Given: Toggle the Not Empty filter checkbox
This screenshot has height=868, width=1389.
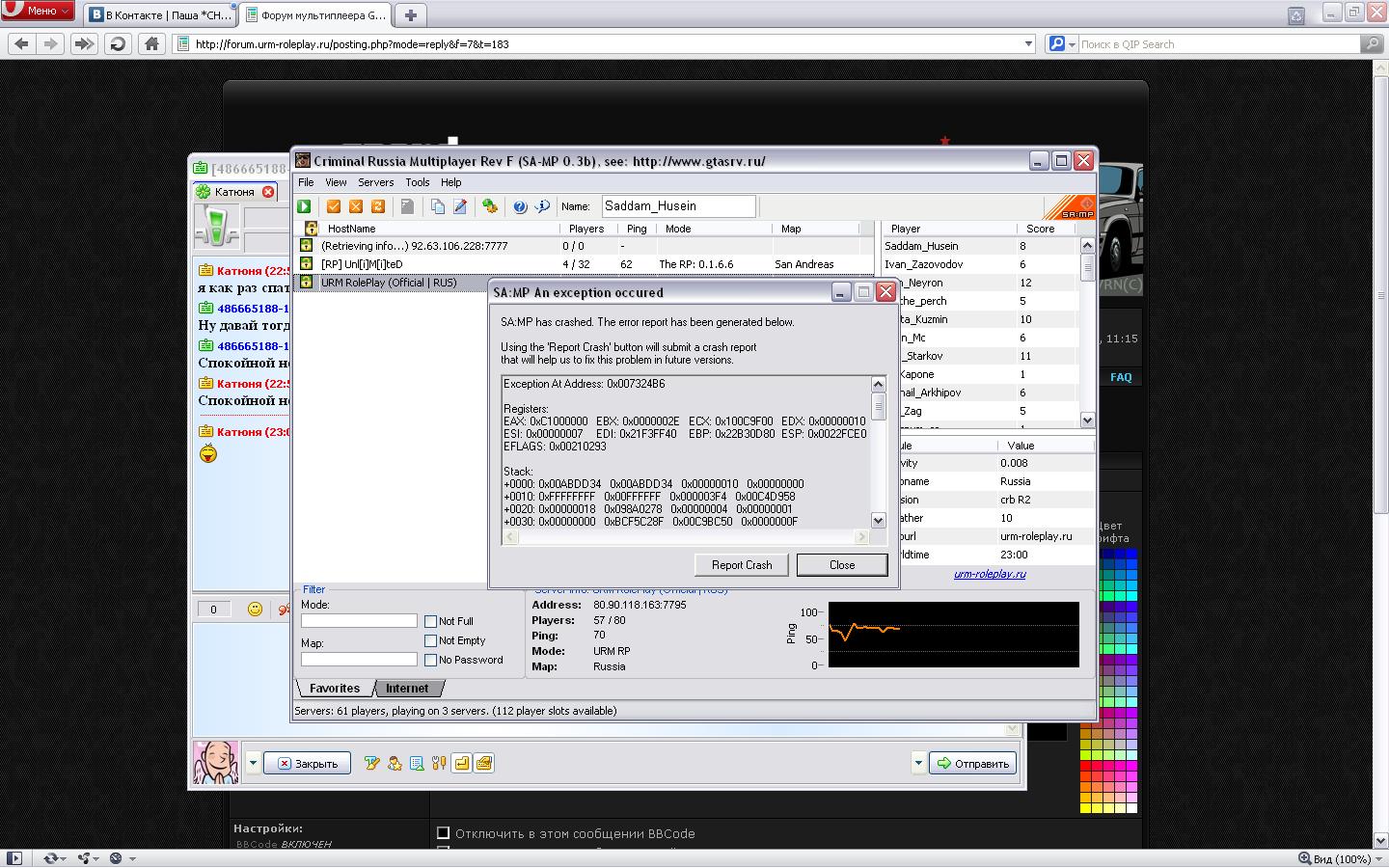Looking at the screenshot, I should pos(431,640).
